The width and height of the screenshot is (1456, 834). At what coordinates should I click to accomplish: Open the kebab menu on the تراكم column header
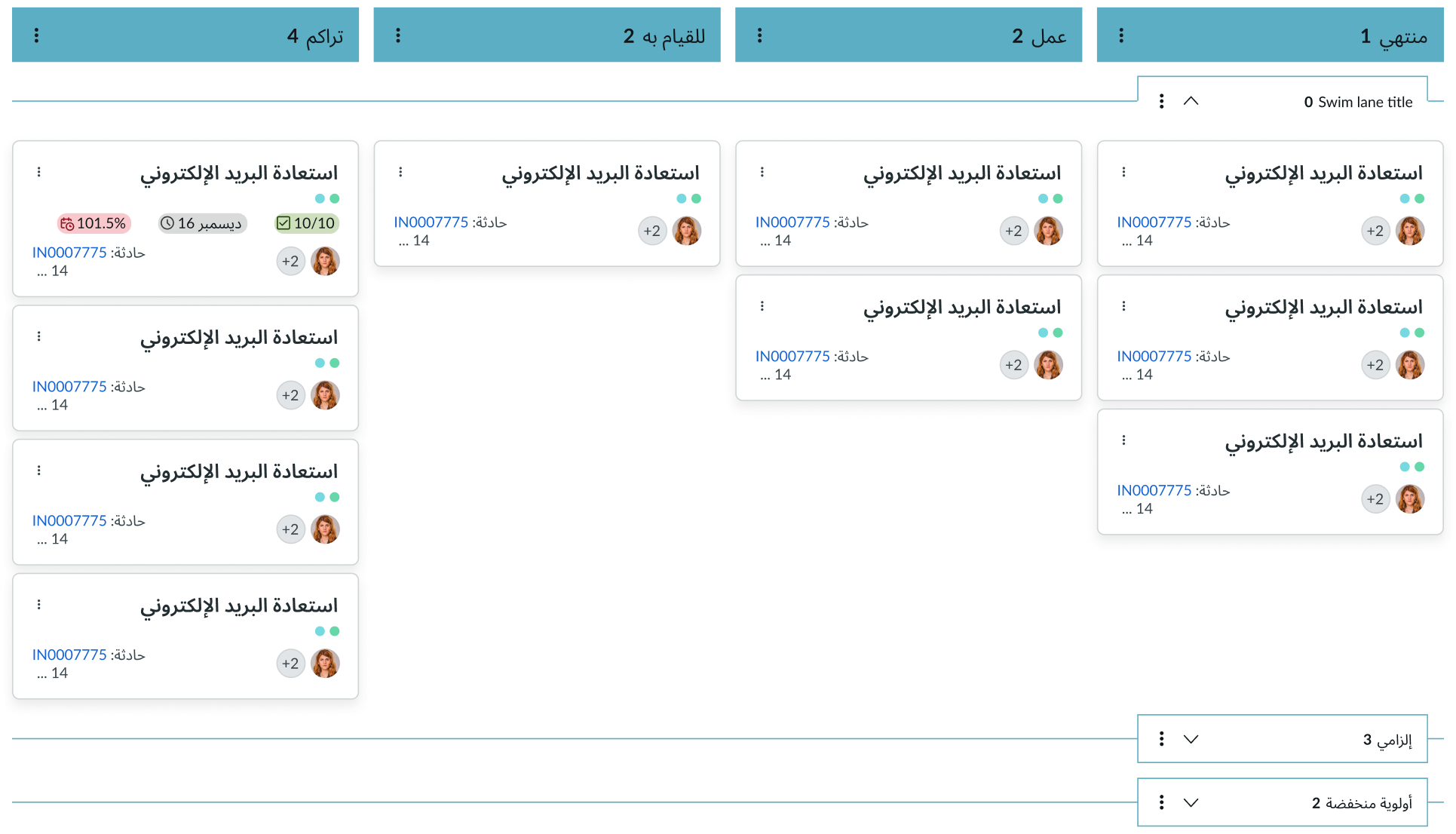coord(35,34)
